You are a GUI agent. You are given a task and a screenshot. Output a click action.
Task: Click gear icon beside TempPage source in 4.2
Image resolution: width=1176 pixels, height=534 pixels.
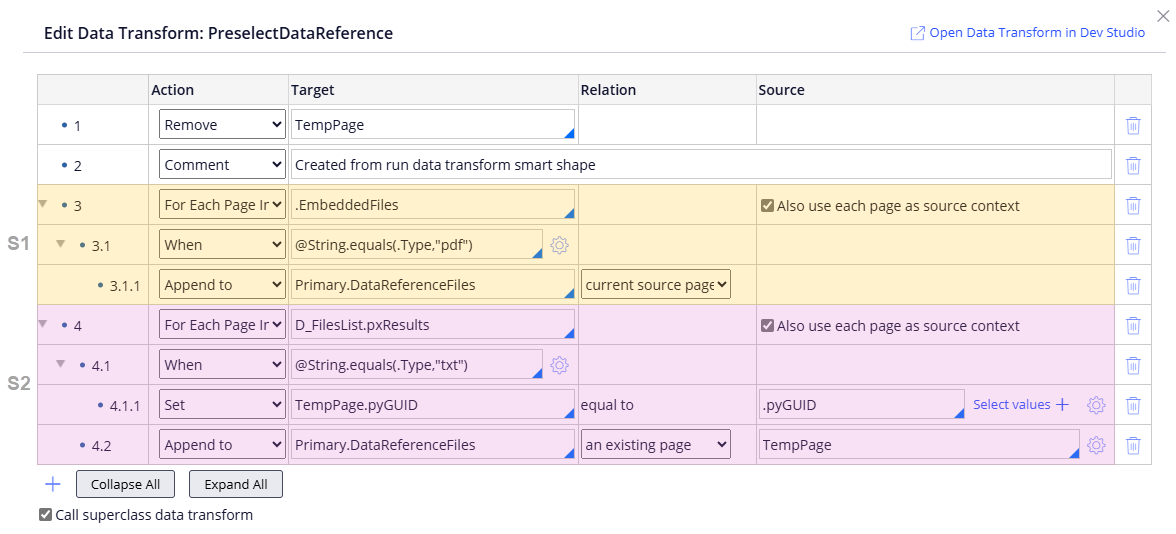1096,445
